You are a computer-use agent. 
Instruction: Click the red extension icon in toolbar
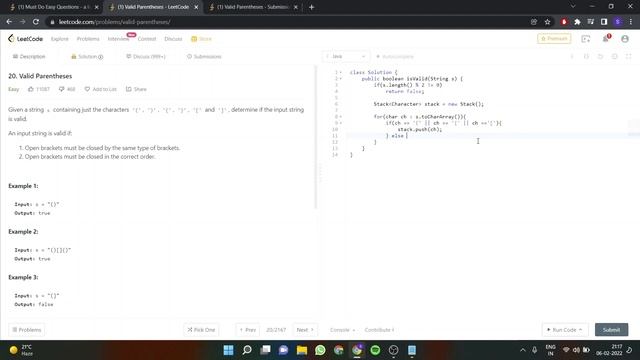(x=564, y=22)
